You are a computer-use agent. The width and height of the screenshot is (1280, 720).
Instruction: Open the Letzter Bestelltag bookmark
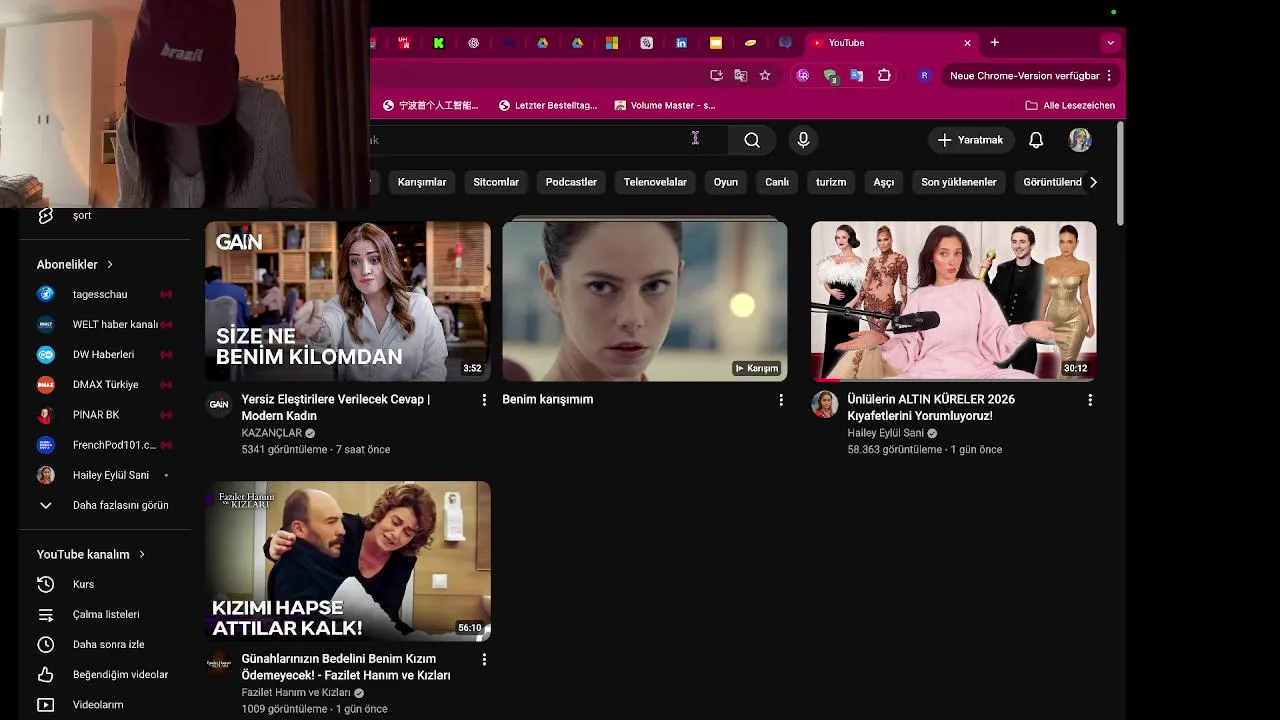(x=548, y=105)
